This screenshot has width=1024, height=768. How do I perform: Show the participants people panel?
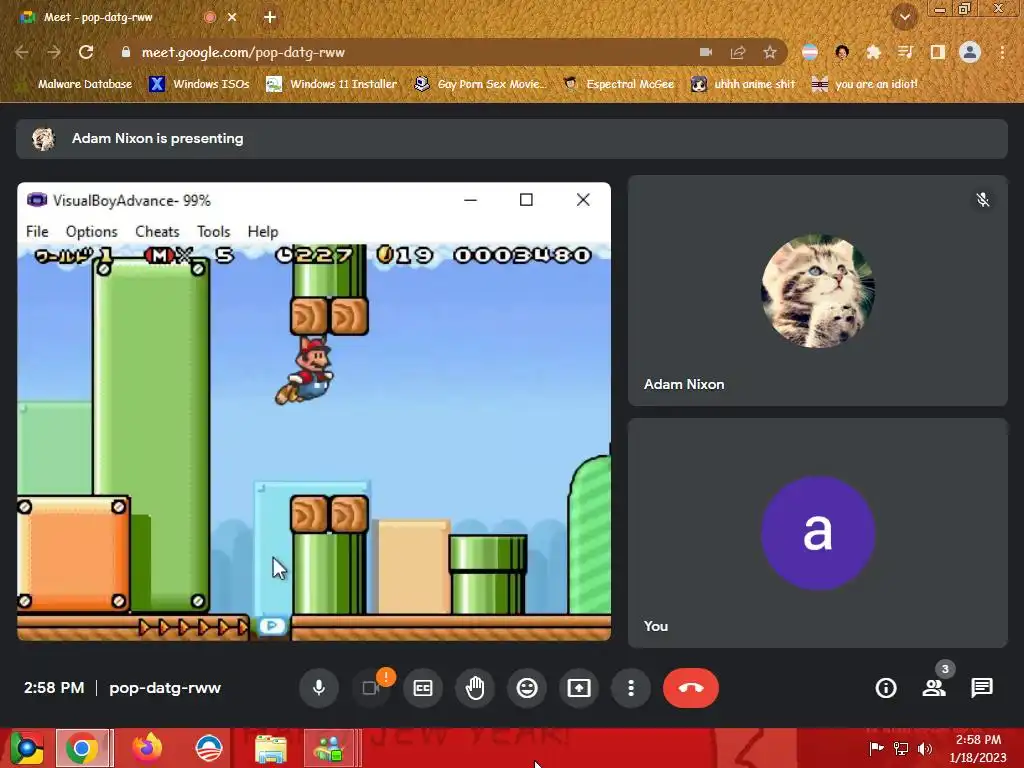click(934, 688)
